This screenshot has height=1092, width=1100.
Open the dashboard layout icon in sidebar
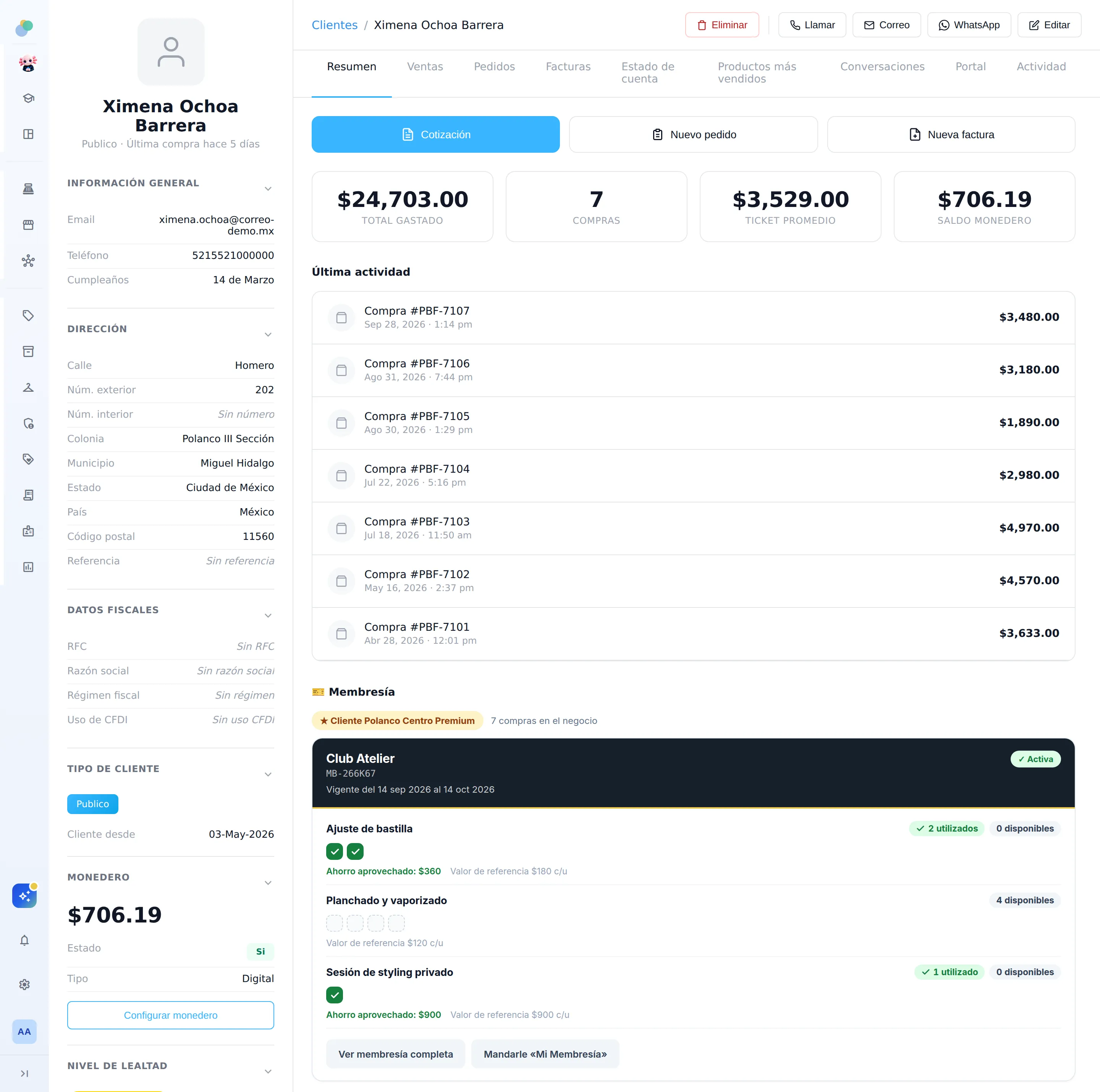28,134
